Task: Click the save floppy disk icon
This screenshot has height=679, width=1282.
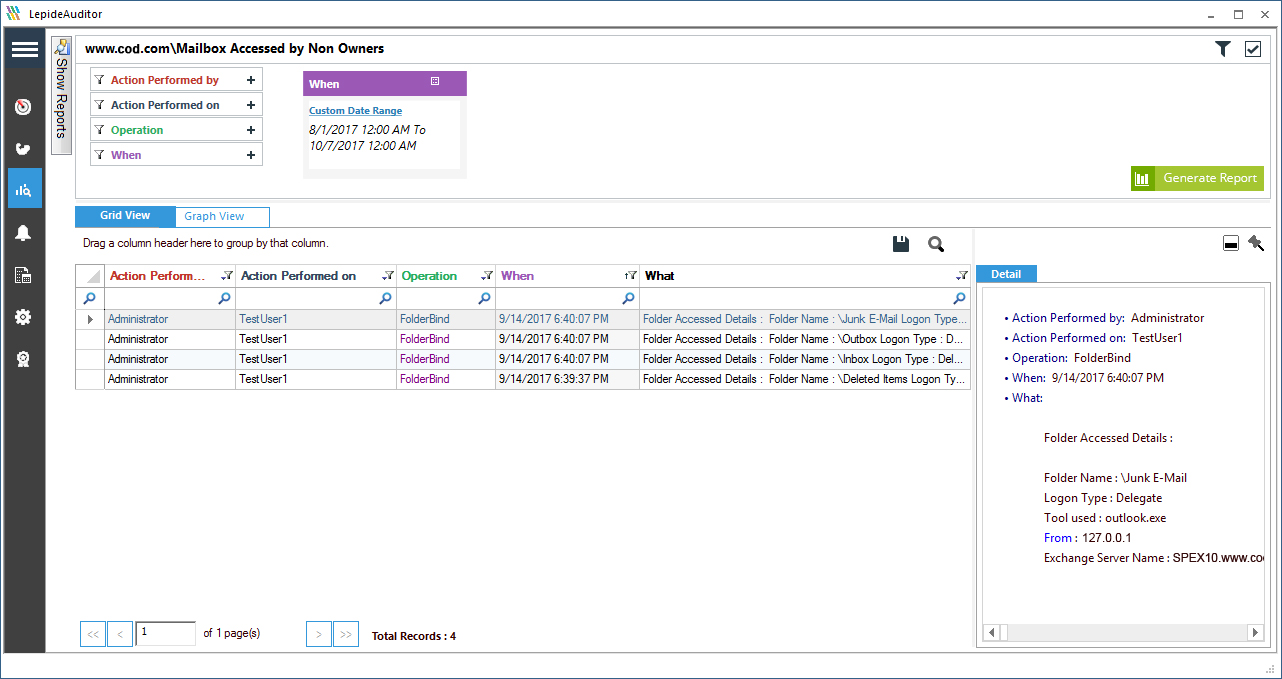Action: pyautogui.click(x=901, y=244)
